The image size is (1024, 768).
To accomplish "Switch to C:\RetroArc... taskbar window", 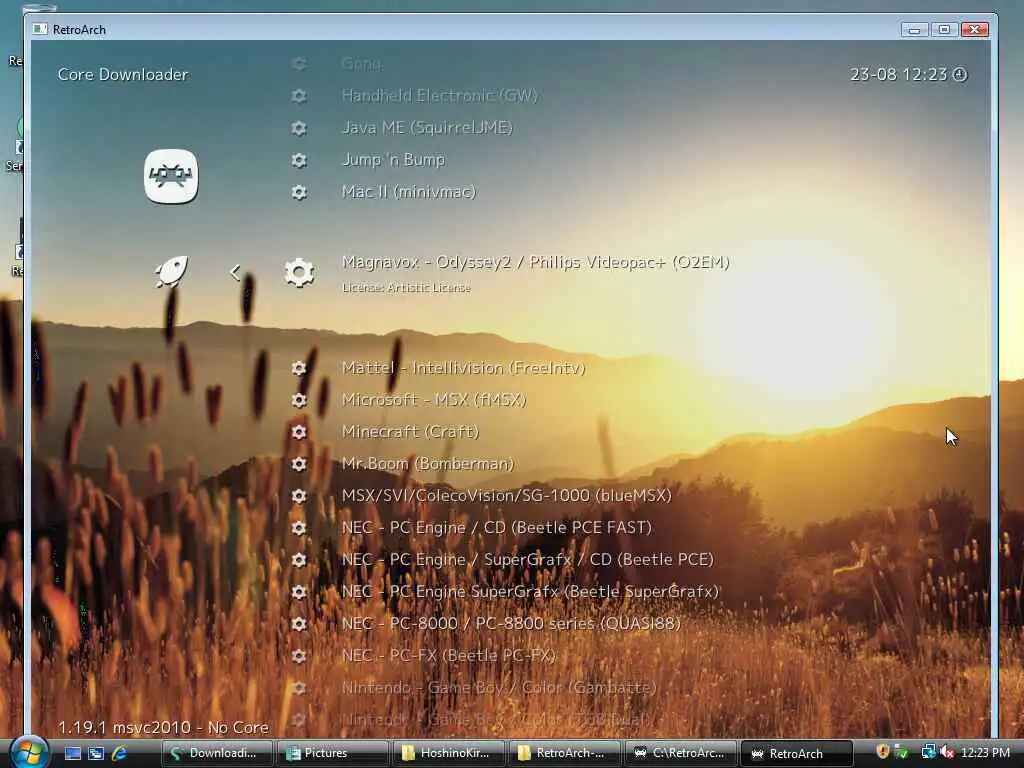I will click(680, 753).
